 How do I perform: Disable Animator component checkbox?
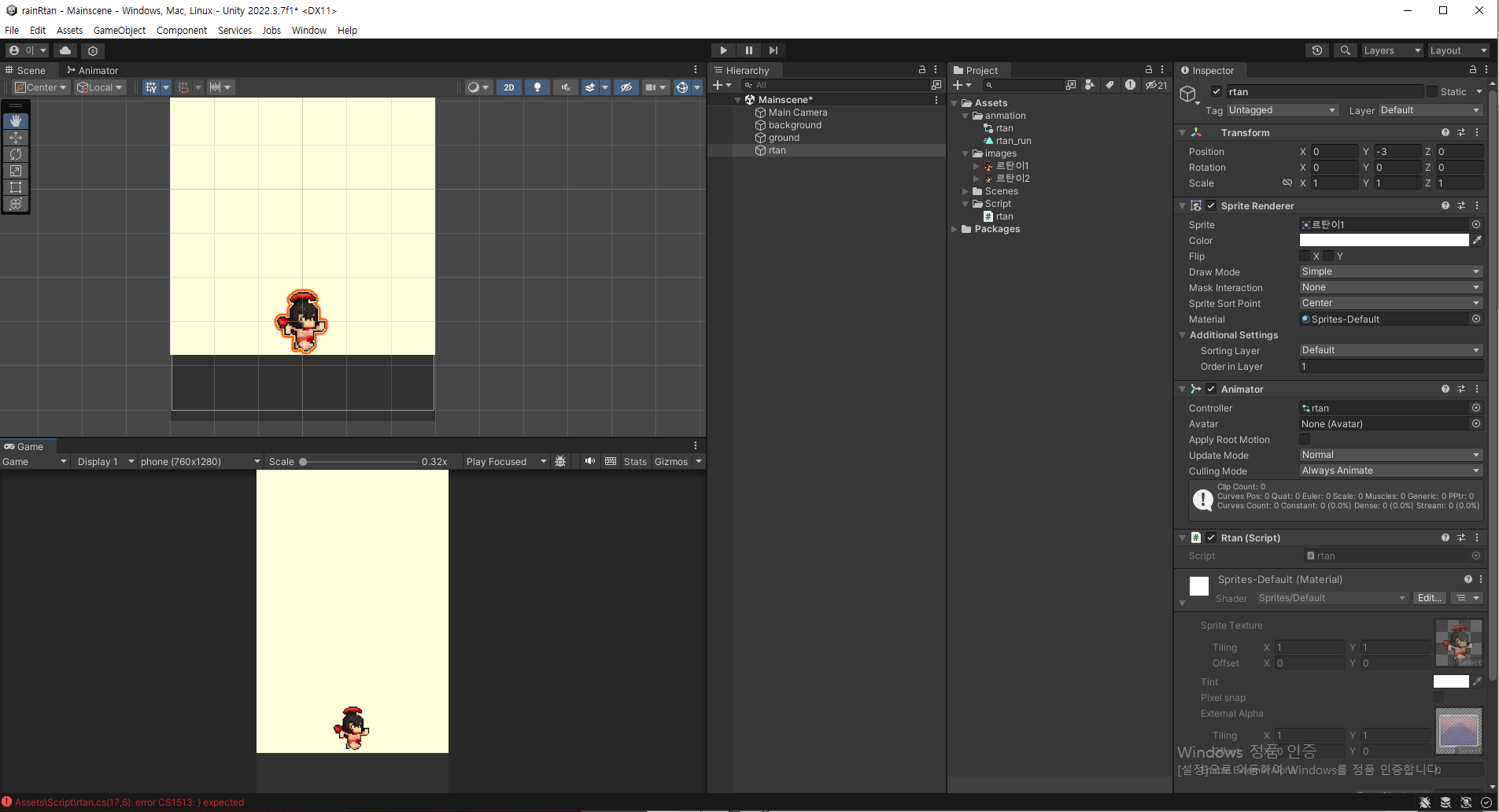pos(1212,389)
